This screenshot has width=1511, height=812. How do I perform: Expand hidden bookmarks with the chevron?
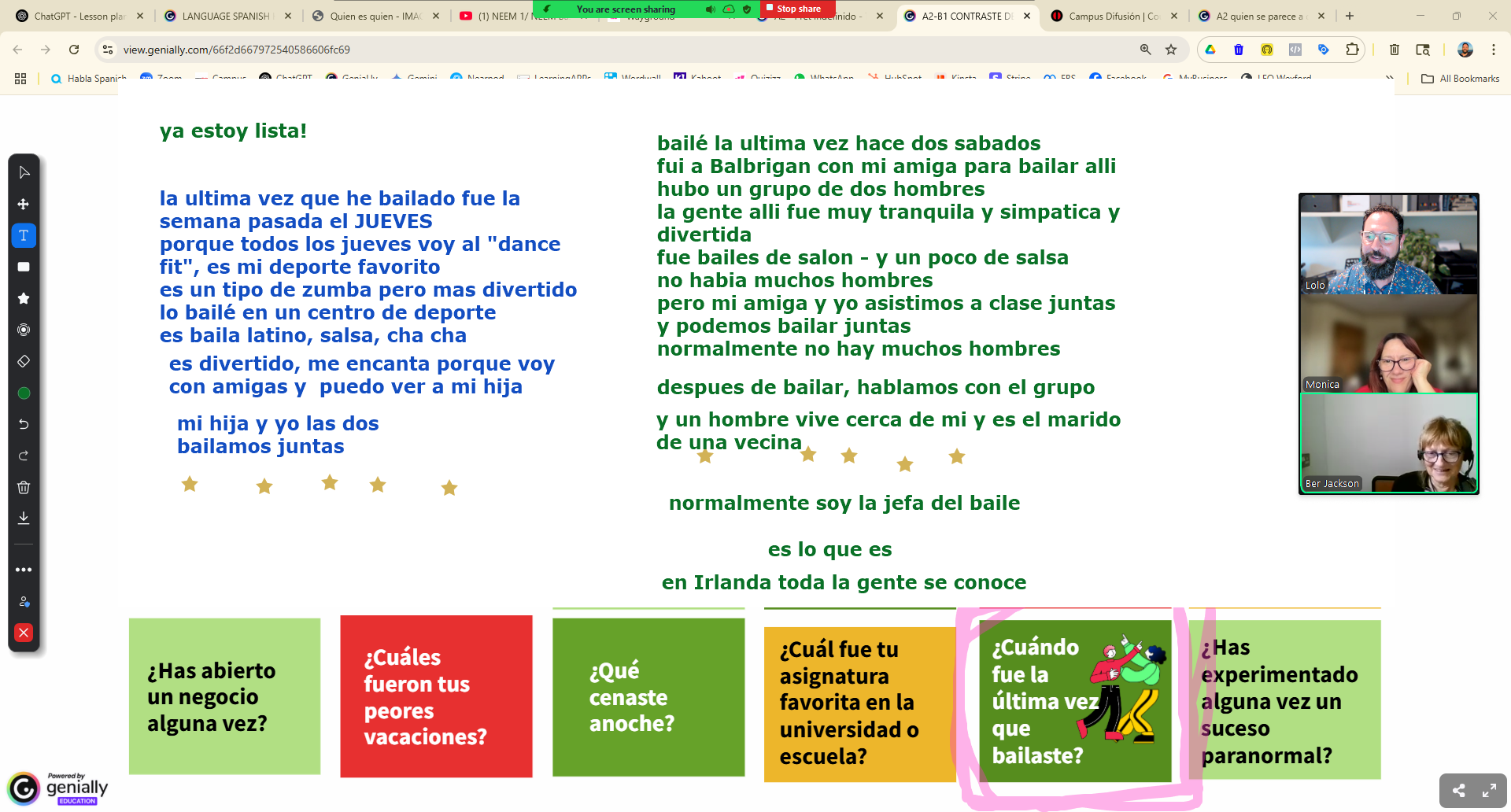tap(1390, 79)
